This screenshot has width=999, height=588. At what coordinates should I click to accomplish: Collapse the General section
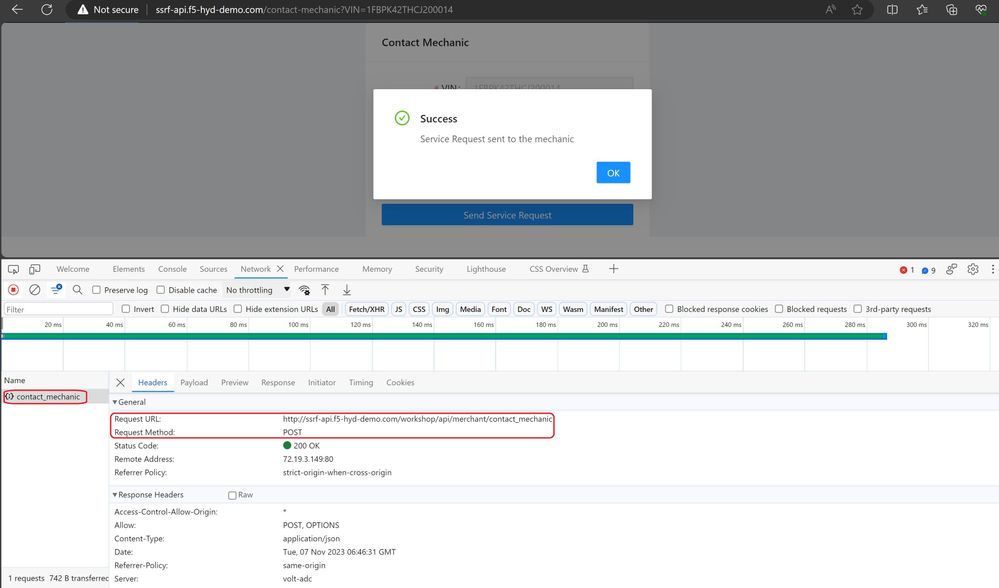[114, 402]
